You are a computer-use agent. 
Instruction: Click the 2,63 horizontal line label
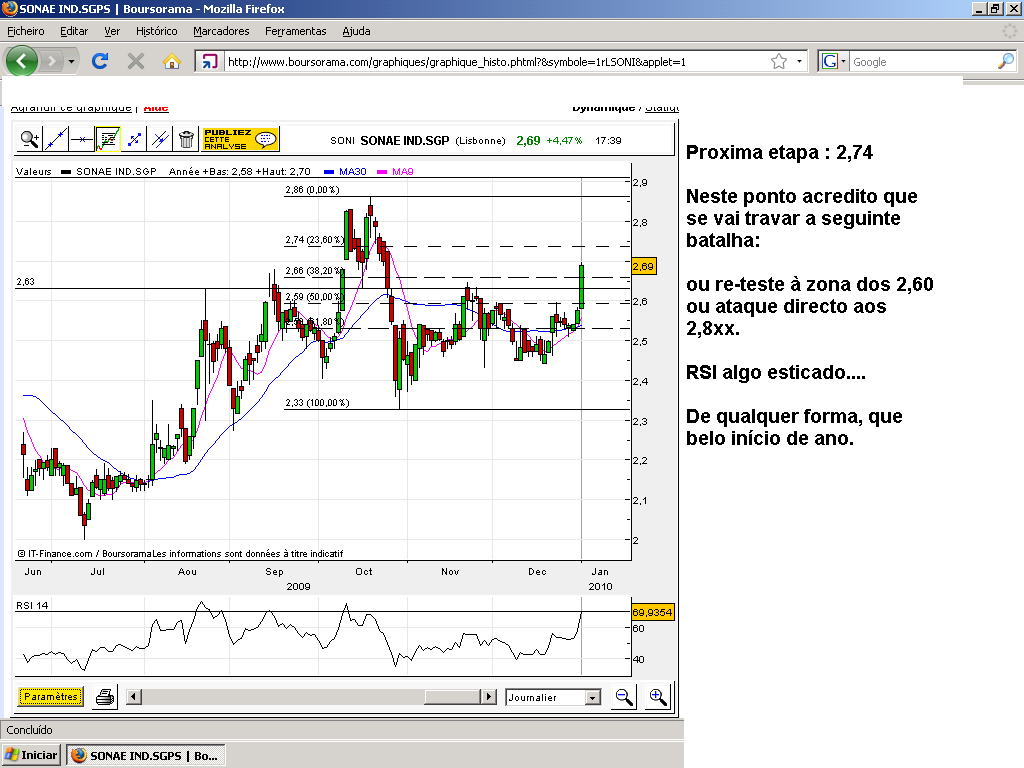25,281
